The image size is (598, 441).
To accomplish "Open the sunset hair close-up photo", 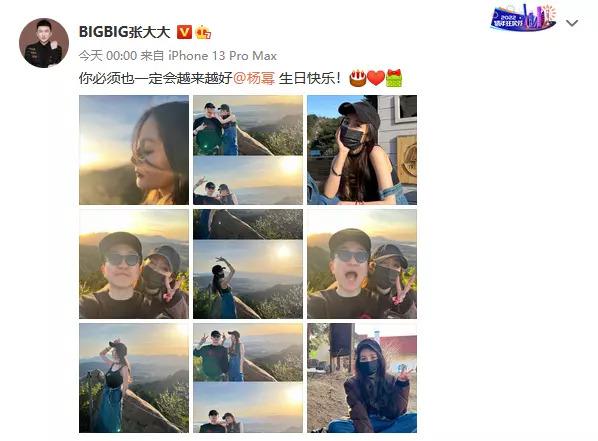I will pyautogui.click(x=134, y=150).
